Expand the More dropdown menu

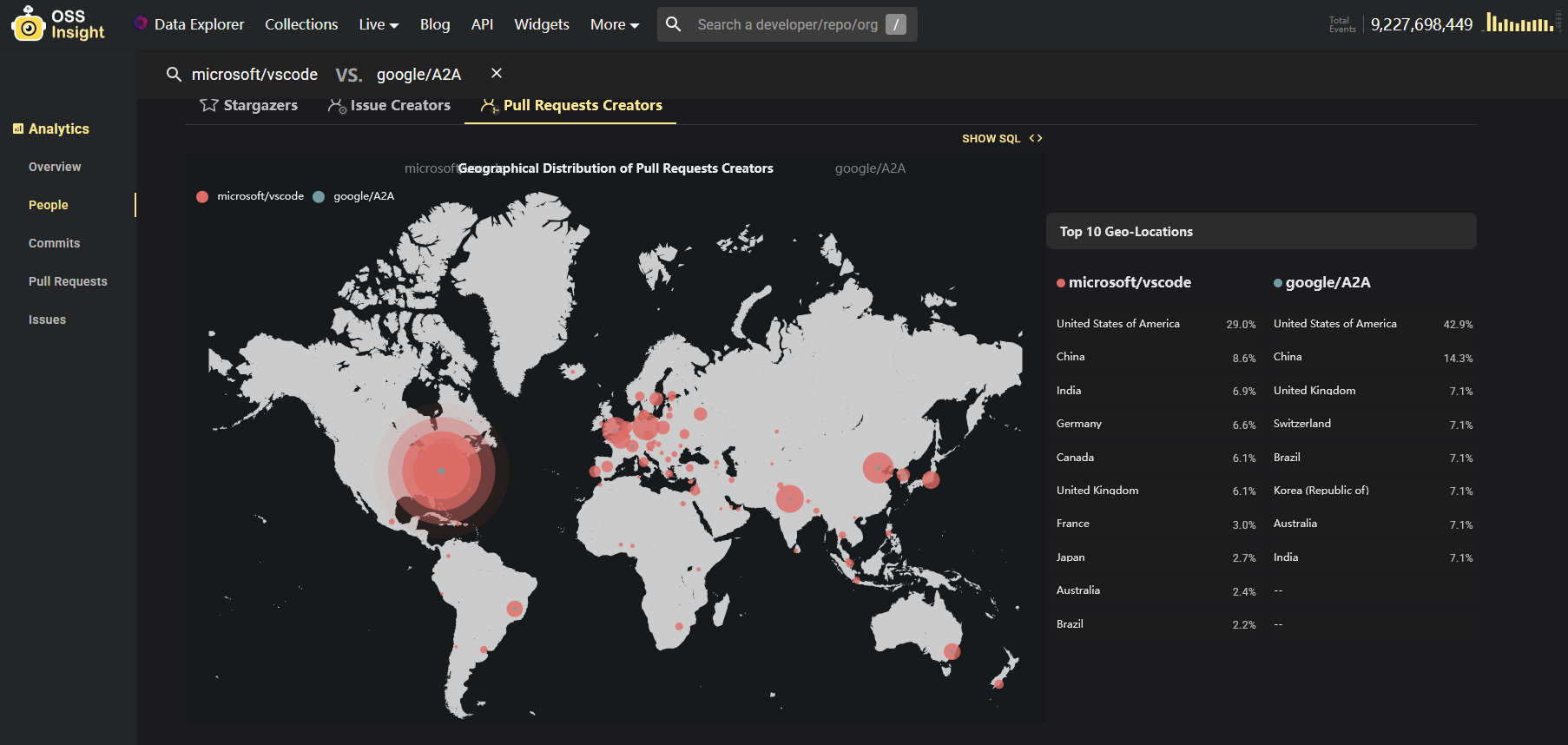pos(615,24)
